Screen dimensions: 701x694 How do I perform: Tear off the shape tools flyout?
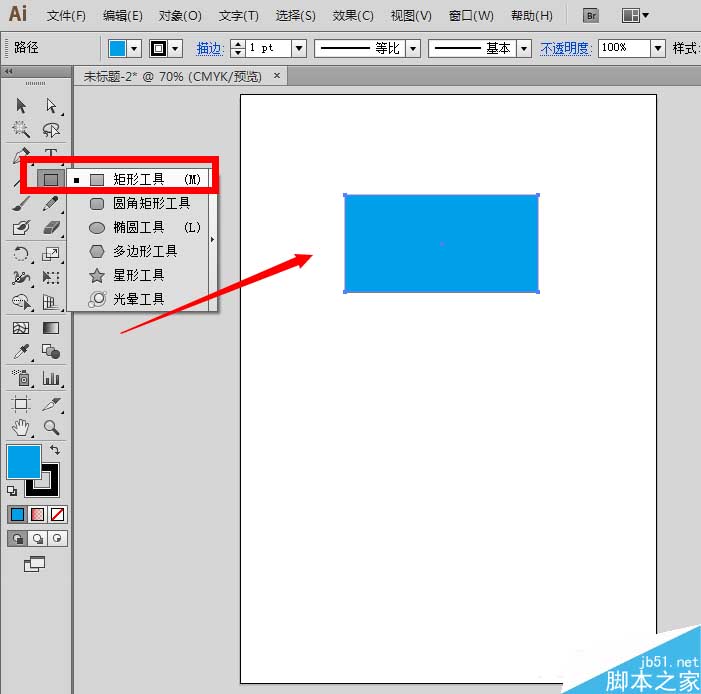click(x=213, y=239)
